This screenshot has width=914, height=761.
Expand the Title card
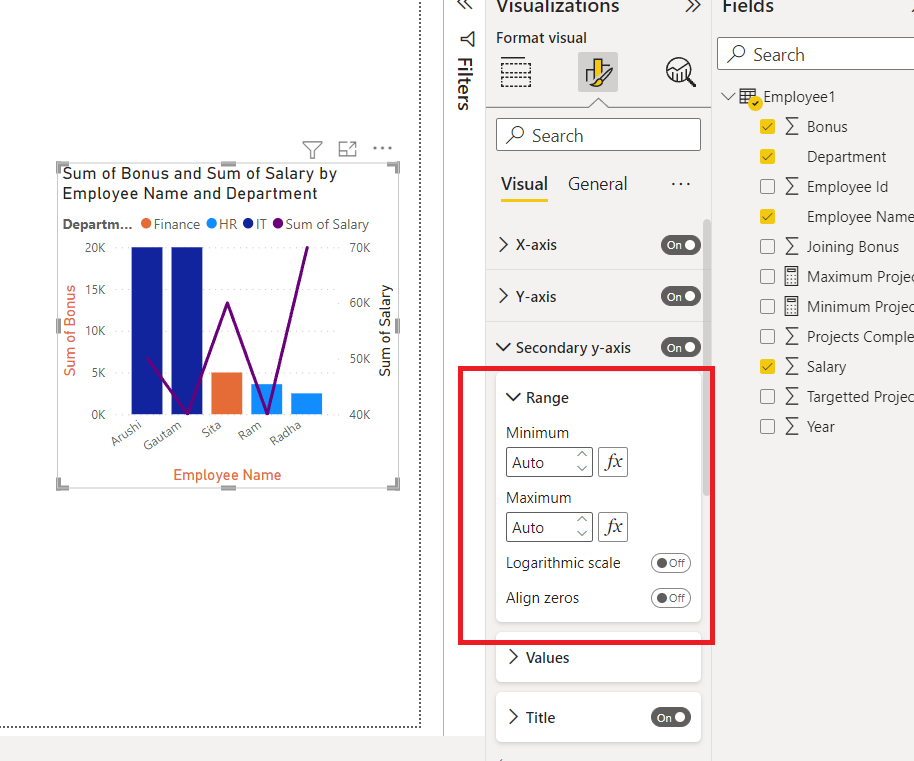[513, 717]
